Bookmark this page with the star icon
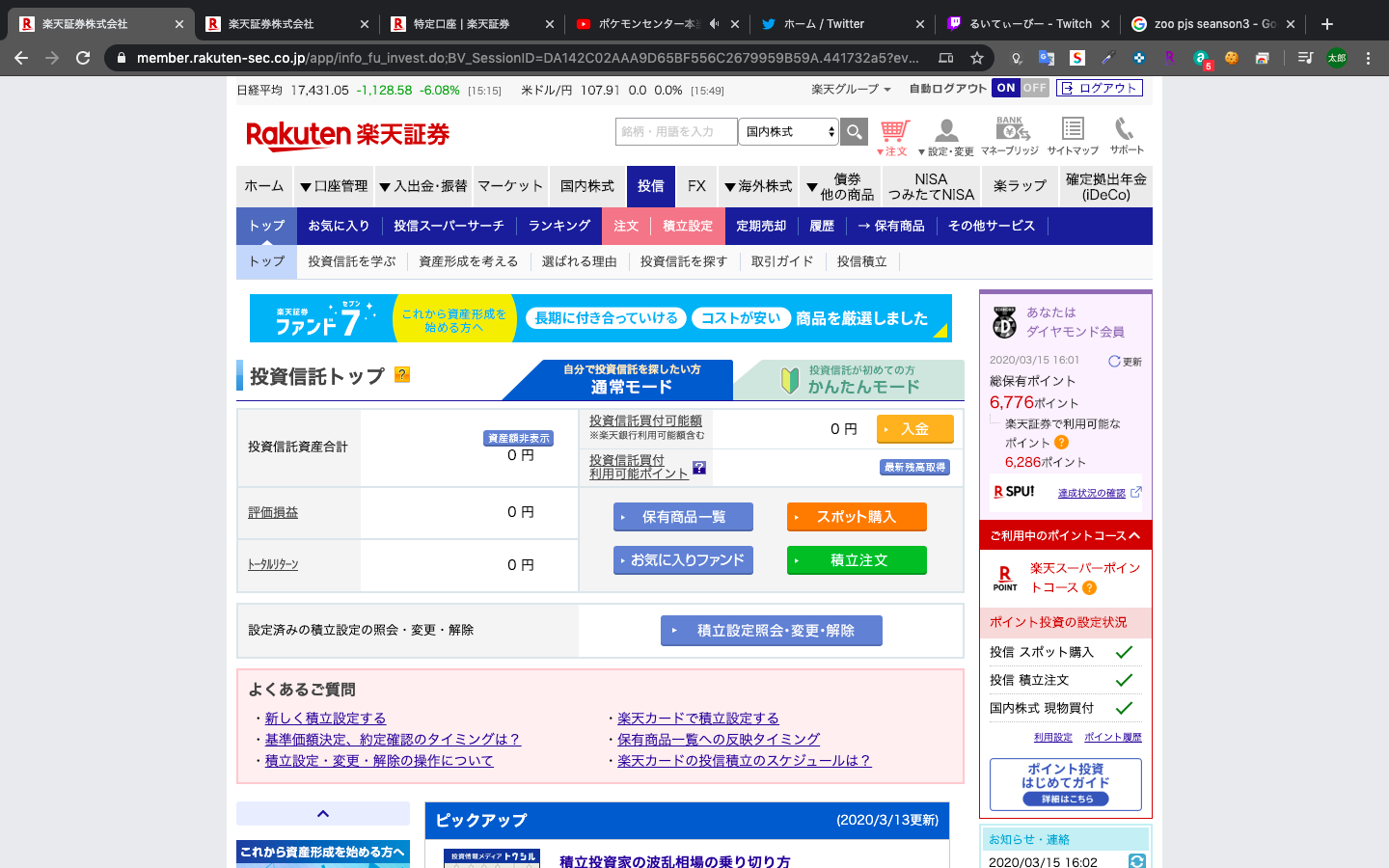 click(977, 58)
